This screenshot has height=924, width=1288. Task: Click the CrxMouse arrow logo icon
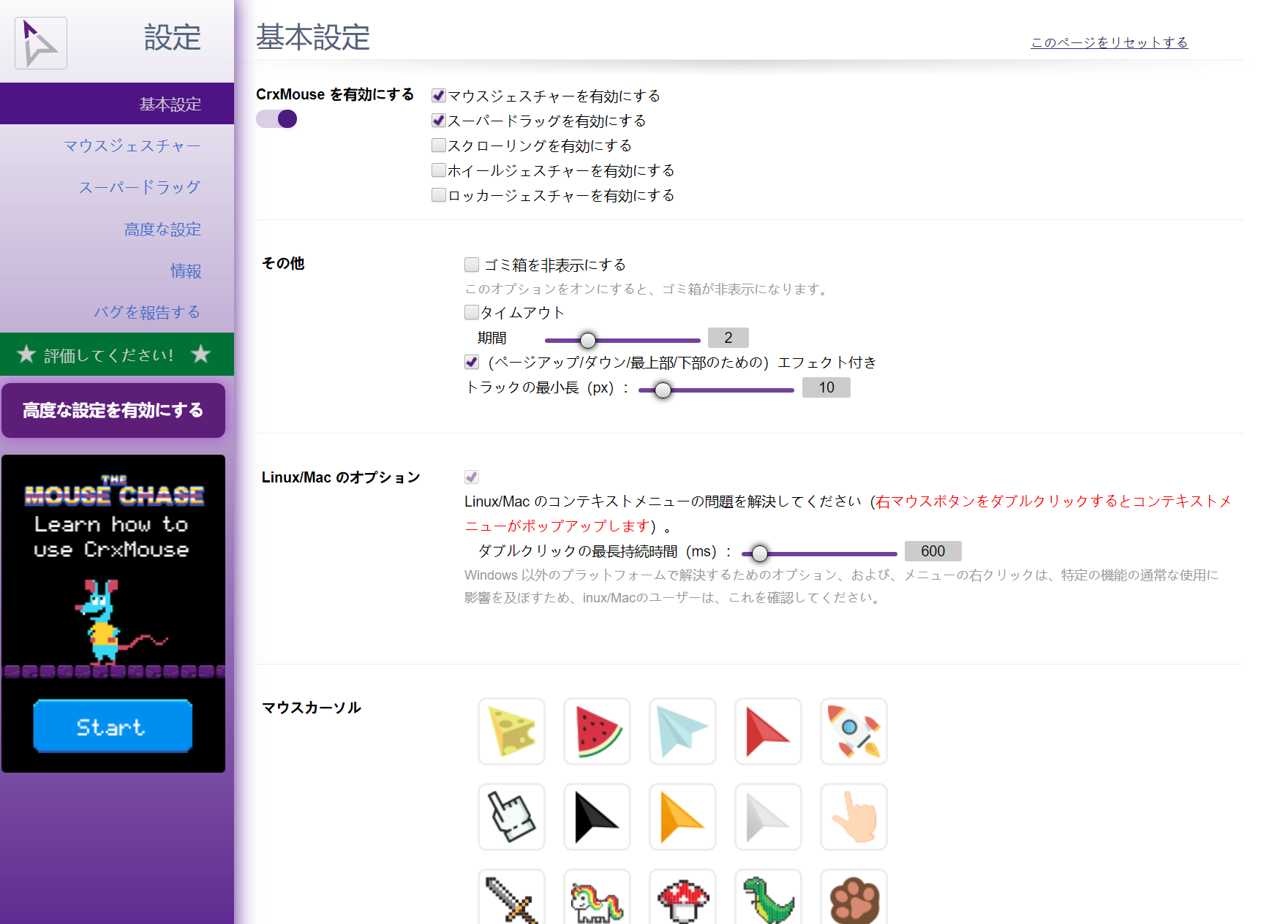[x=41, y=43]
